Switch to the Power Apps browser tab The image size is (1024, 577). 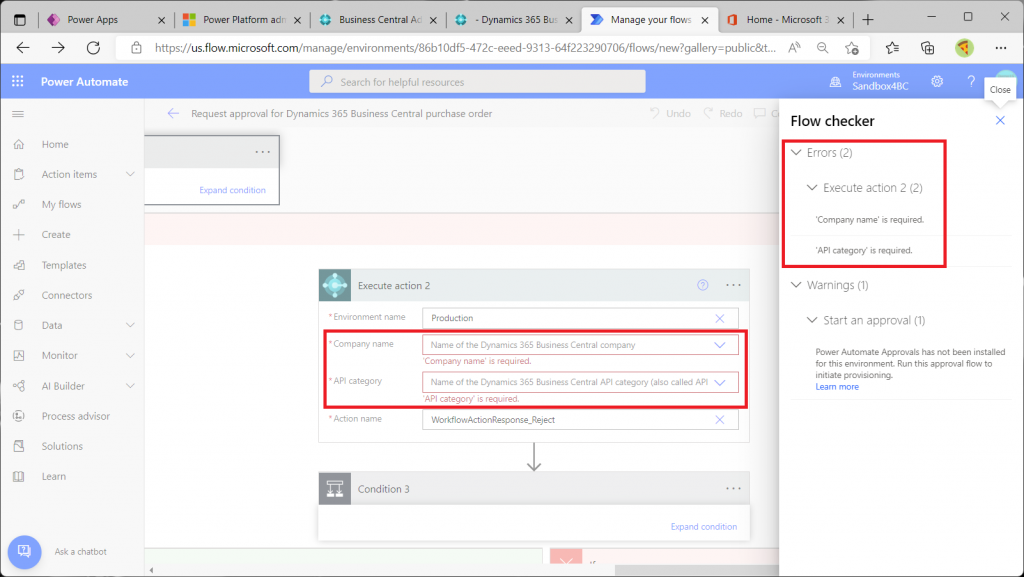[x=104, y=20]
